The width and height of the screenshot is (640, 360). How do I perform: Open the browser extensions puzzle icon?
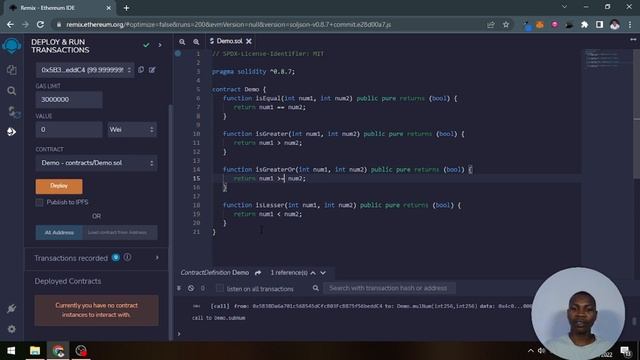coord(584,24)
